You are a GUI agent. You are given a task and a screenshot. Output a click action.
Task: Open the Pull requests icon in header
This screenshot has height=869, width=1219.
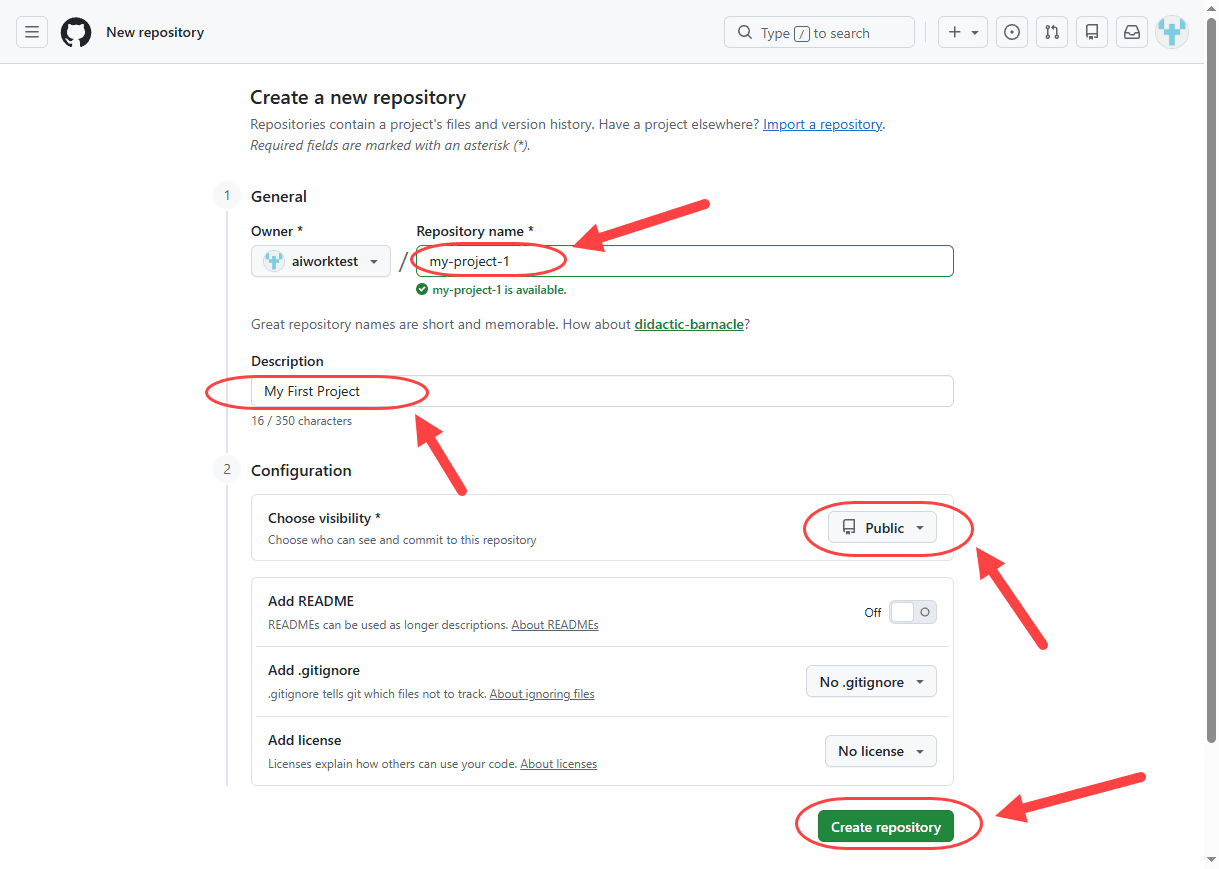tap(1052, 32)
